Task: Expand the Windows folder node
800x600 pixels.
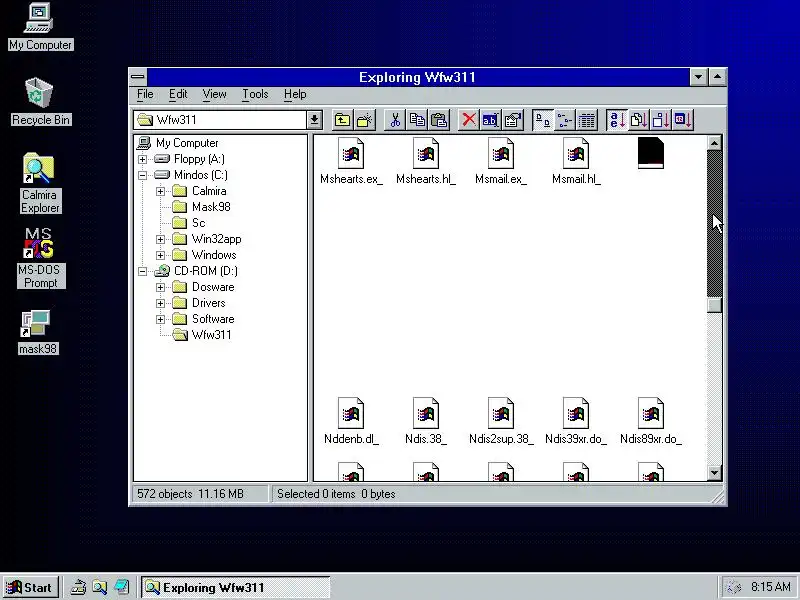Action: coord(160,255)
